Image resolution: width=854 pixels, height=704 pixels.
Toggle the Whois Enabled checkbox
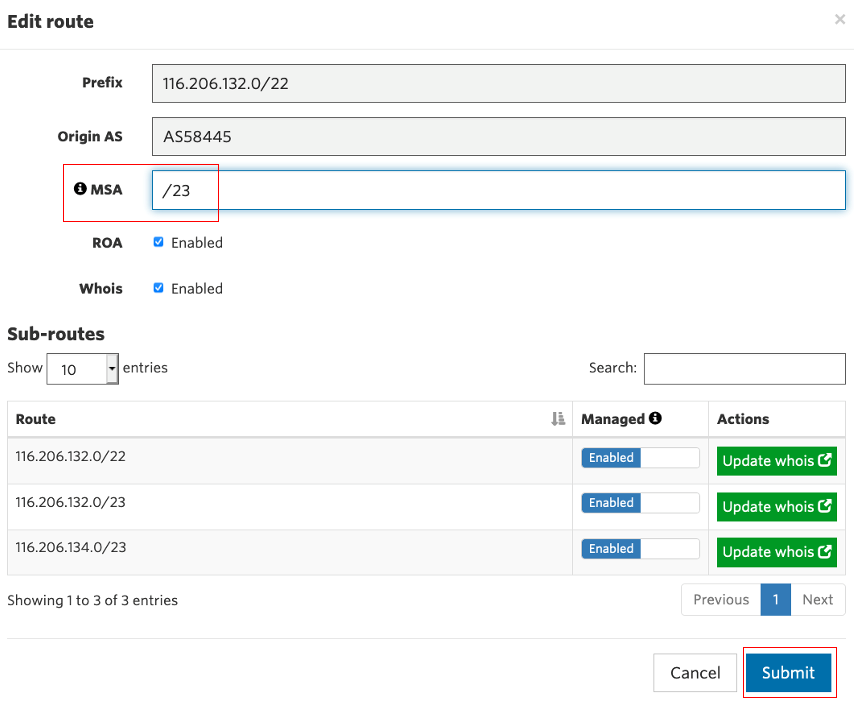tap(158, 287)
